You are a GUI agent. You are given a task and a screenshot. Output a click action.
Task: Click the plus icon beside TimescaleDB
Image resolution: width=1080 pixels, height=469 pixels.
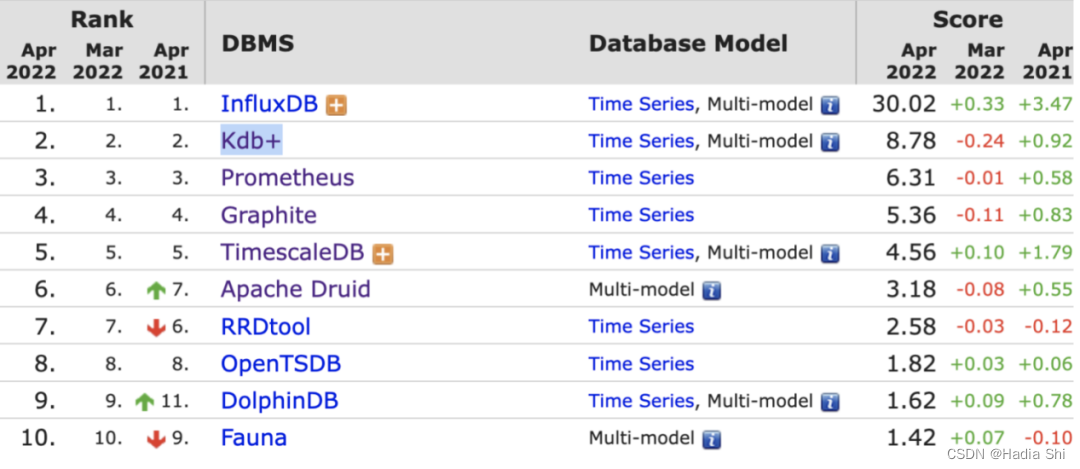click(x=383, y=254)
